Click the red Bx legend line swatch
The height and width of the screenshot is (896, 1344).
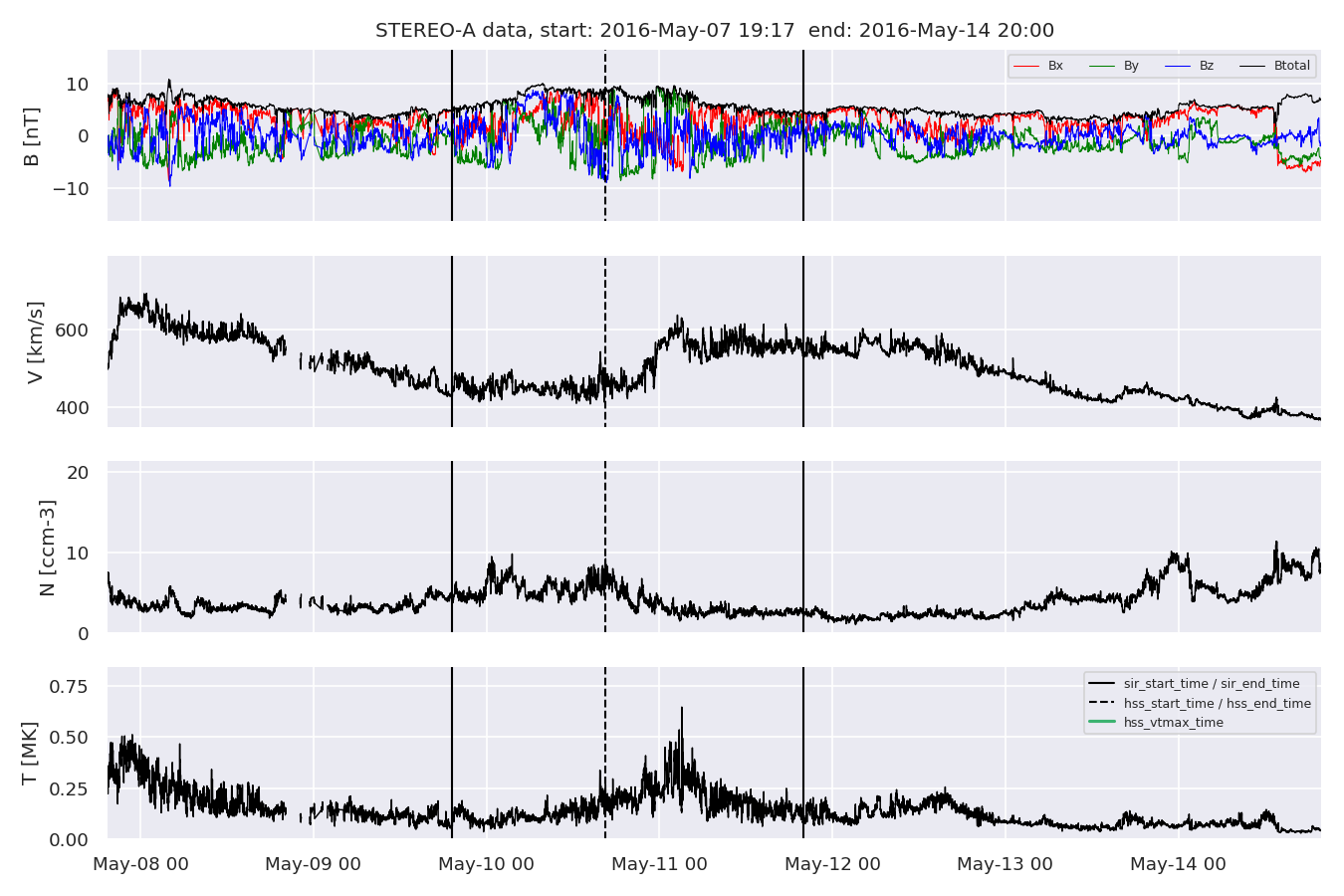[x=1026, y=67]
